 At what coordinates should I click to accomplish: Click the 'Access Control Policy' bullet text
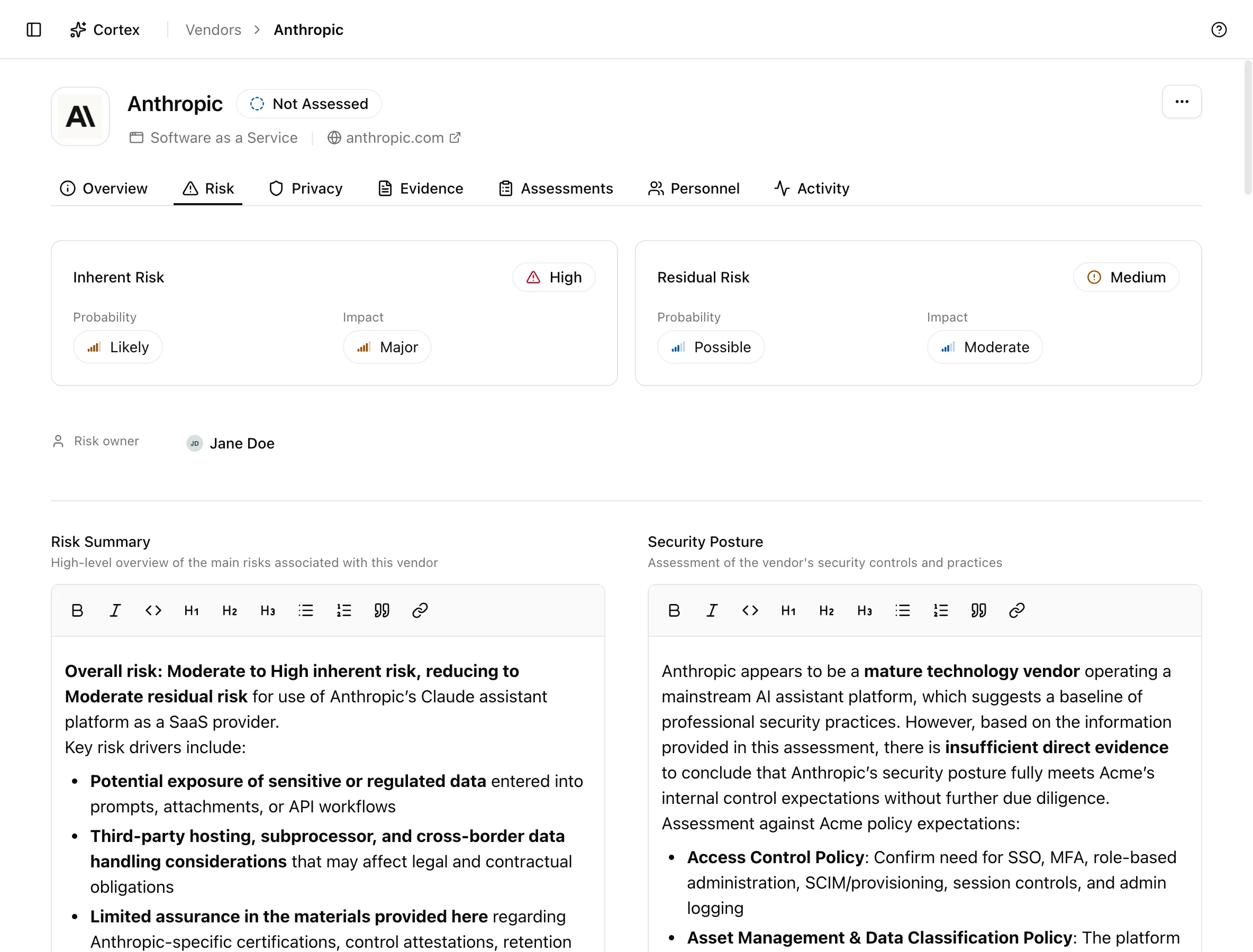click(775, 857)
